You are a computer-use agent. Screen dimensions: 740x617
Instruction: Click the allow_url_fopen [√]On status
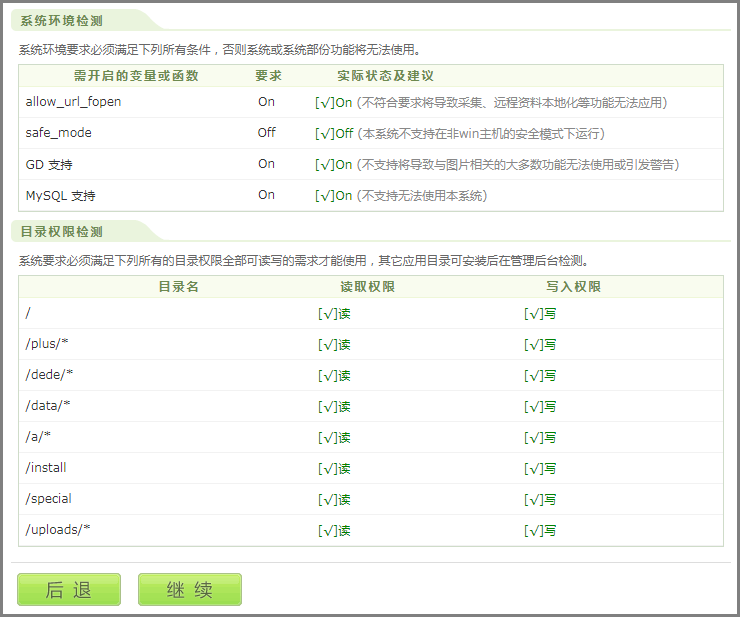334,102
